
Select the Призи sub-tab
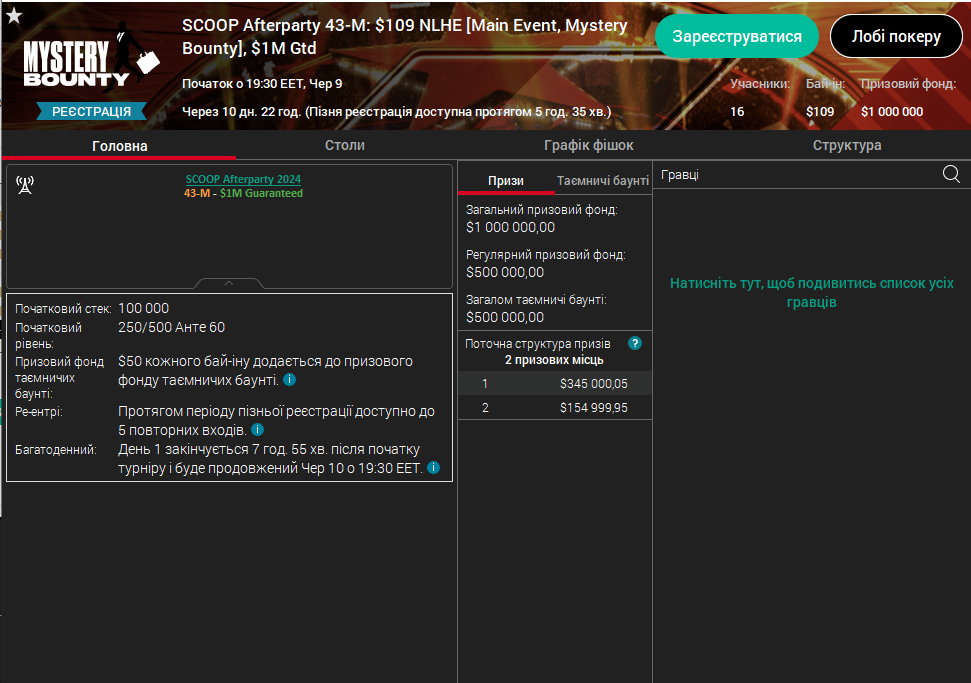click(x=506, y=181)
